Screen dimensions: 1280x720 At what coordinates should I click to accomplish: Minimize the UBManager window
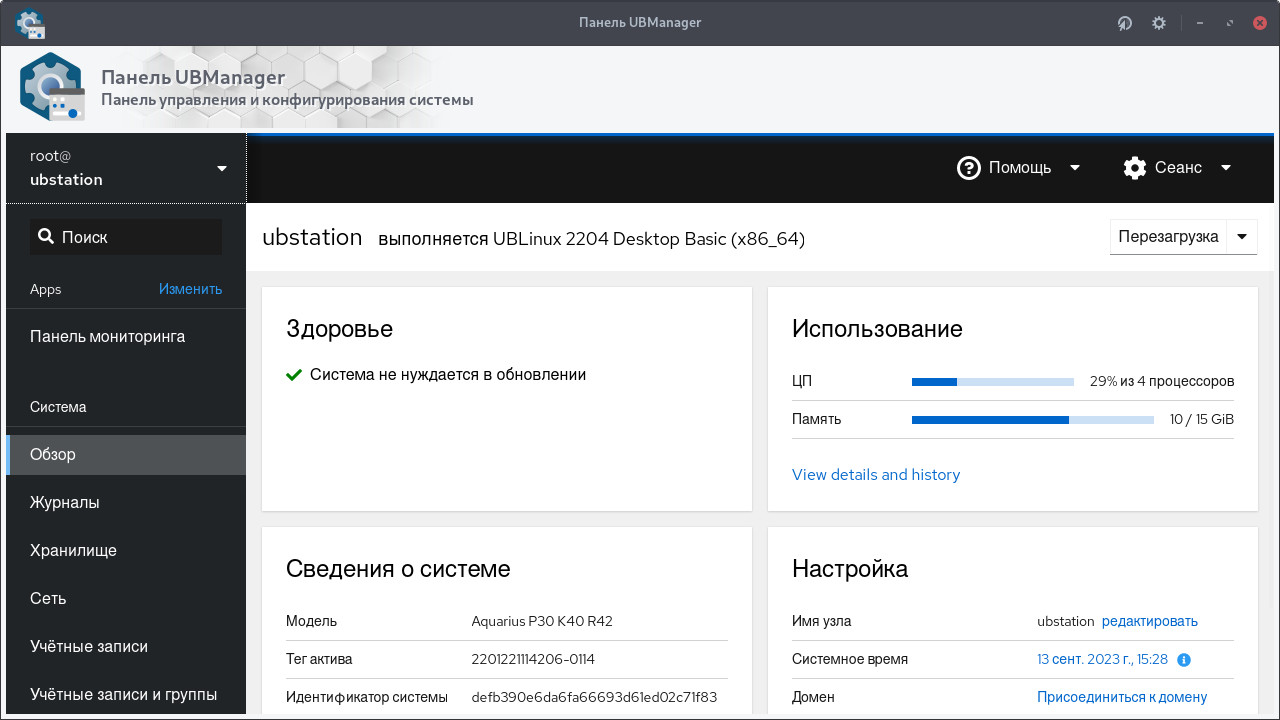tap(1200, 23)
